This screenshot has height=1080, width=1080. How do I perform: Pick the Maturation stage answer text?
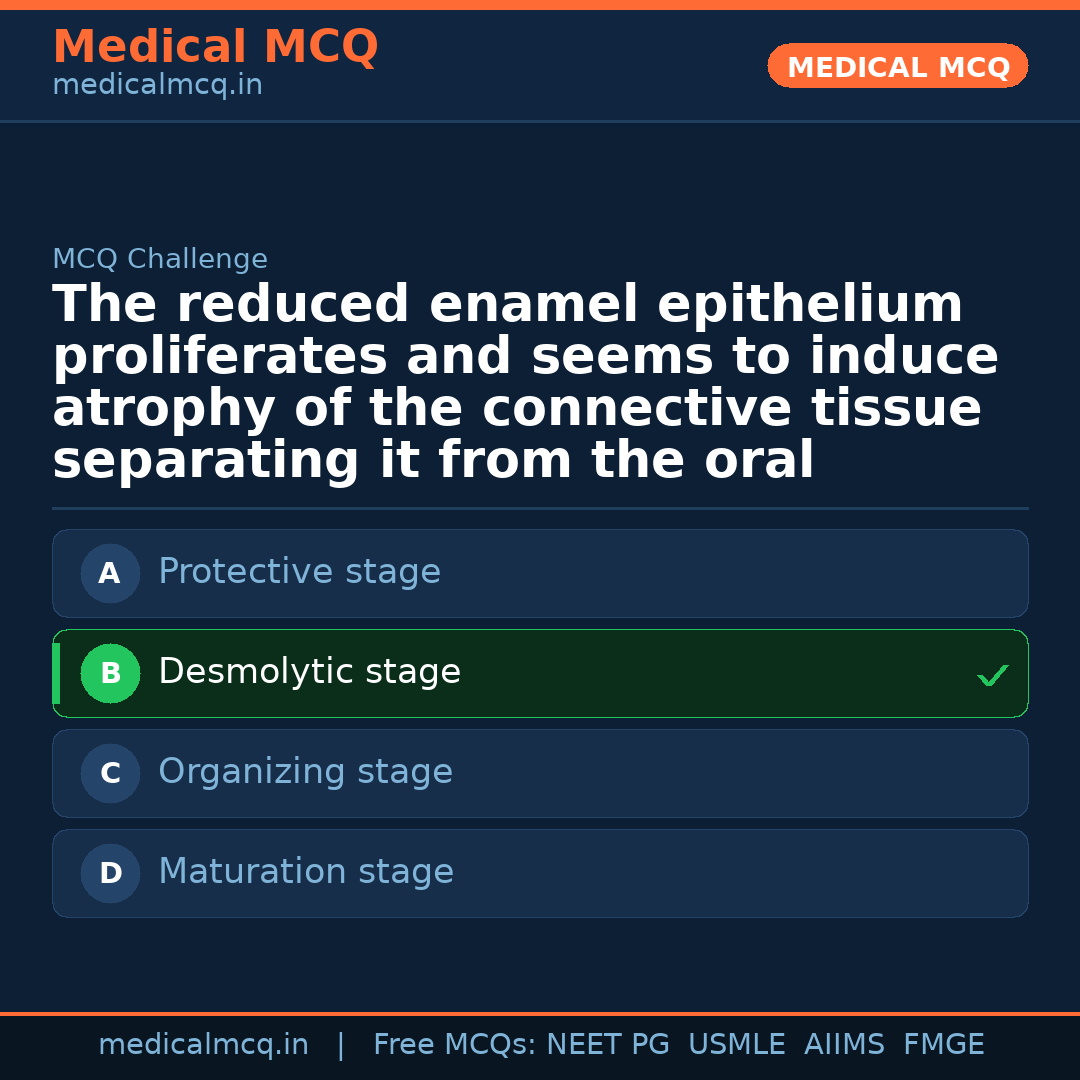(x=305, y=872)
